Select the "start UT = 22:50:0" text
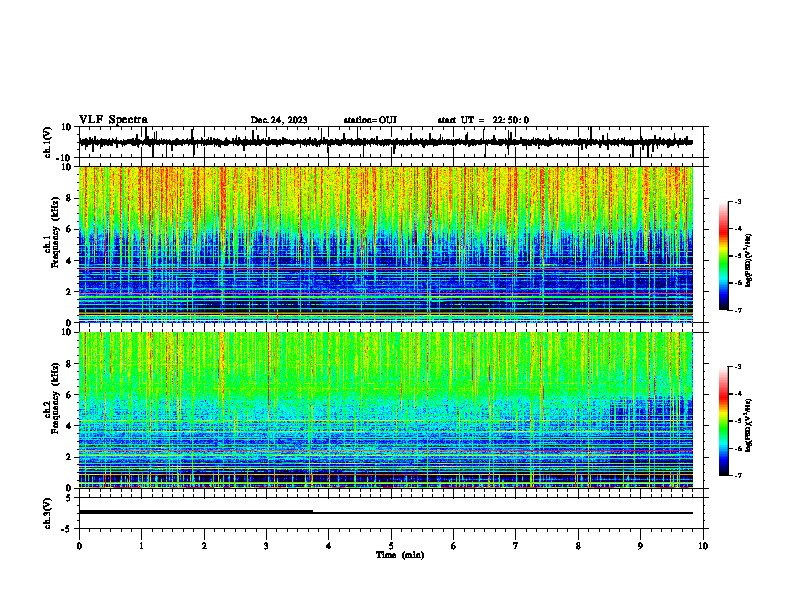The width and height of the screenshot is (792, 612). point(483,120)
